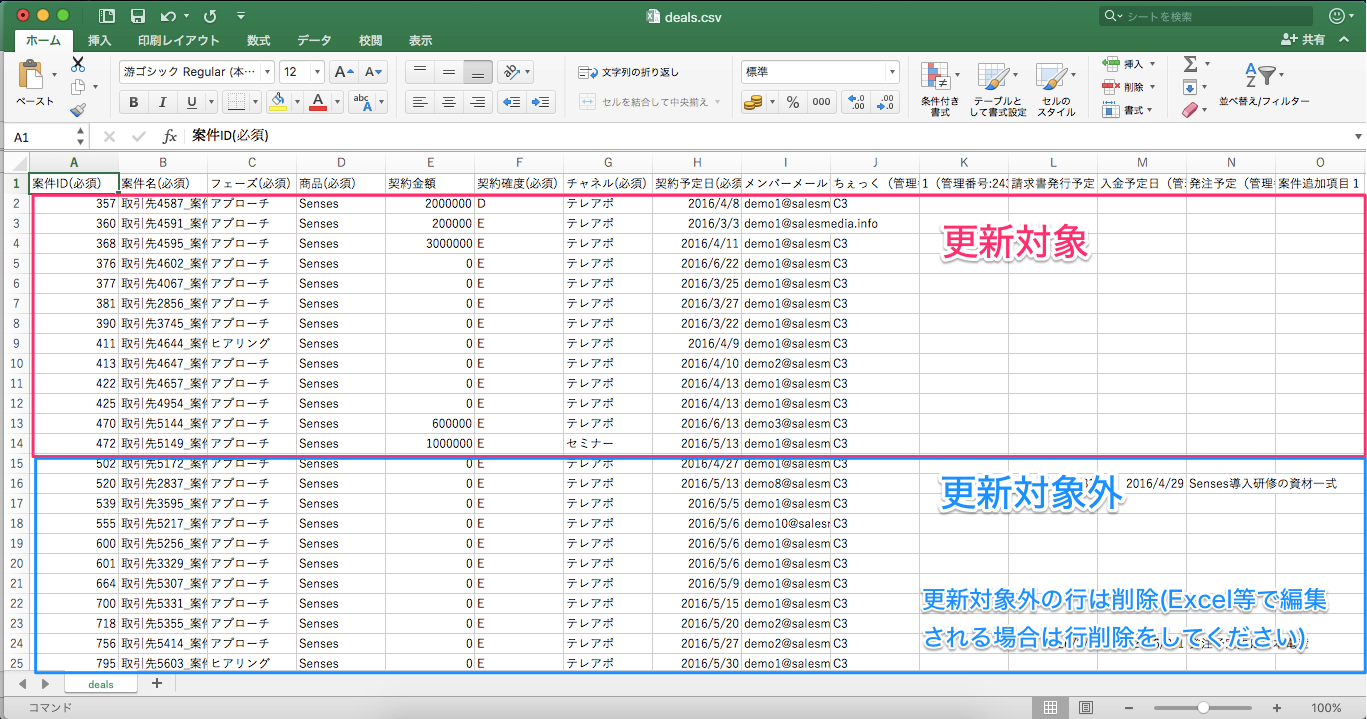The image size is (1367, 719).
Task: Click the increase decimal places icon
Action: (x=857, y=102)
